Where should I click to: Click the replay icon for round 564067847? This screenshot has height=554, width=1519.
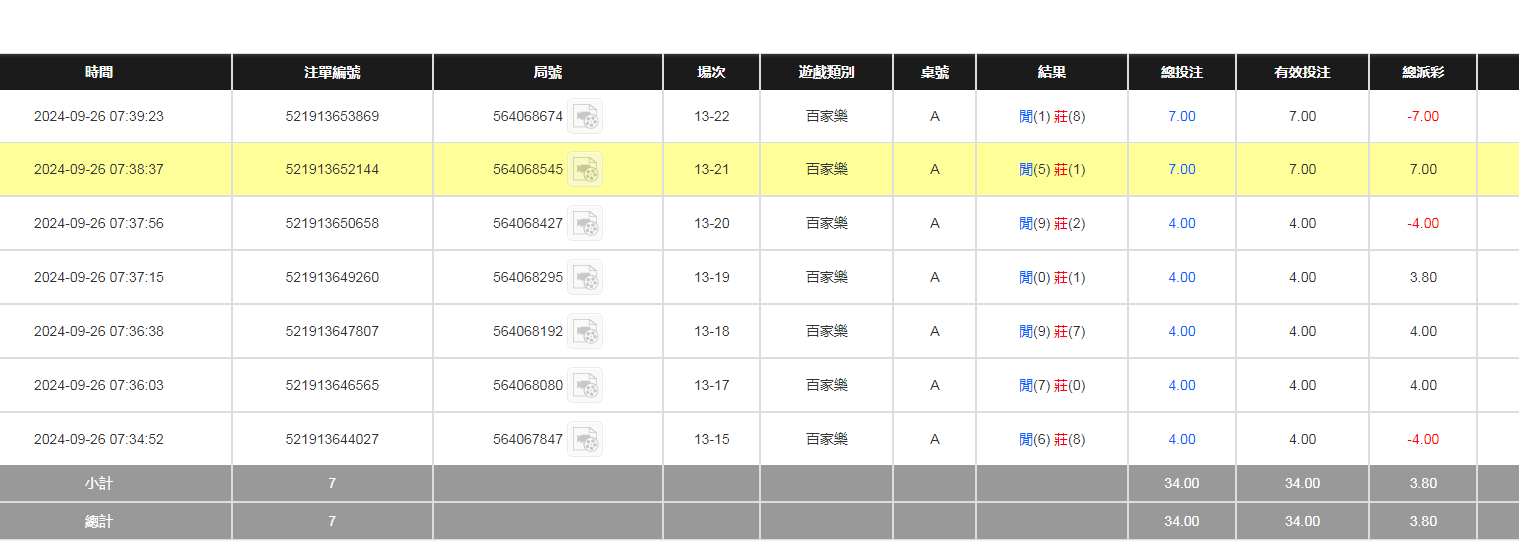pos(585,440)
